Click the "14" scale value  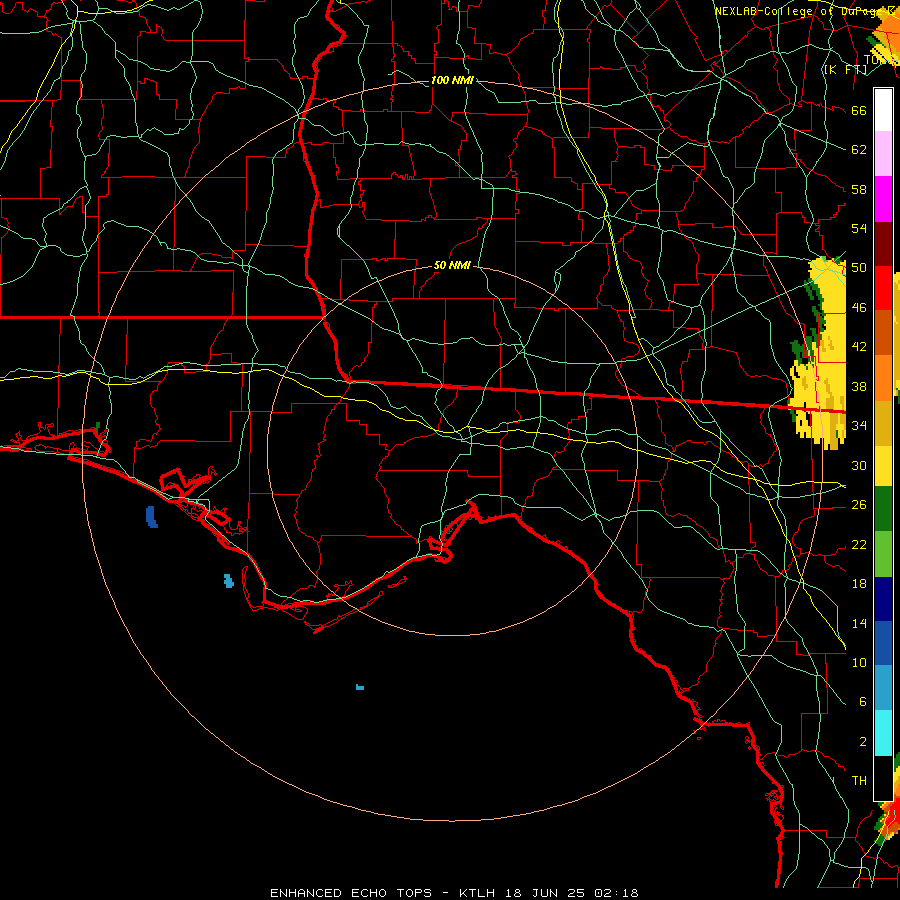pos(859,623)
